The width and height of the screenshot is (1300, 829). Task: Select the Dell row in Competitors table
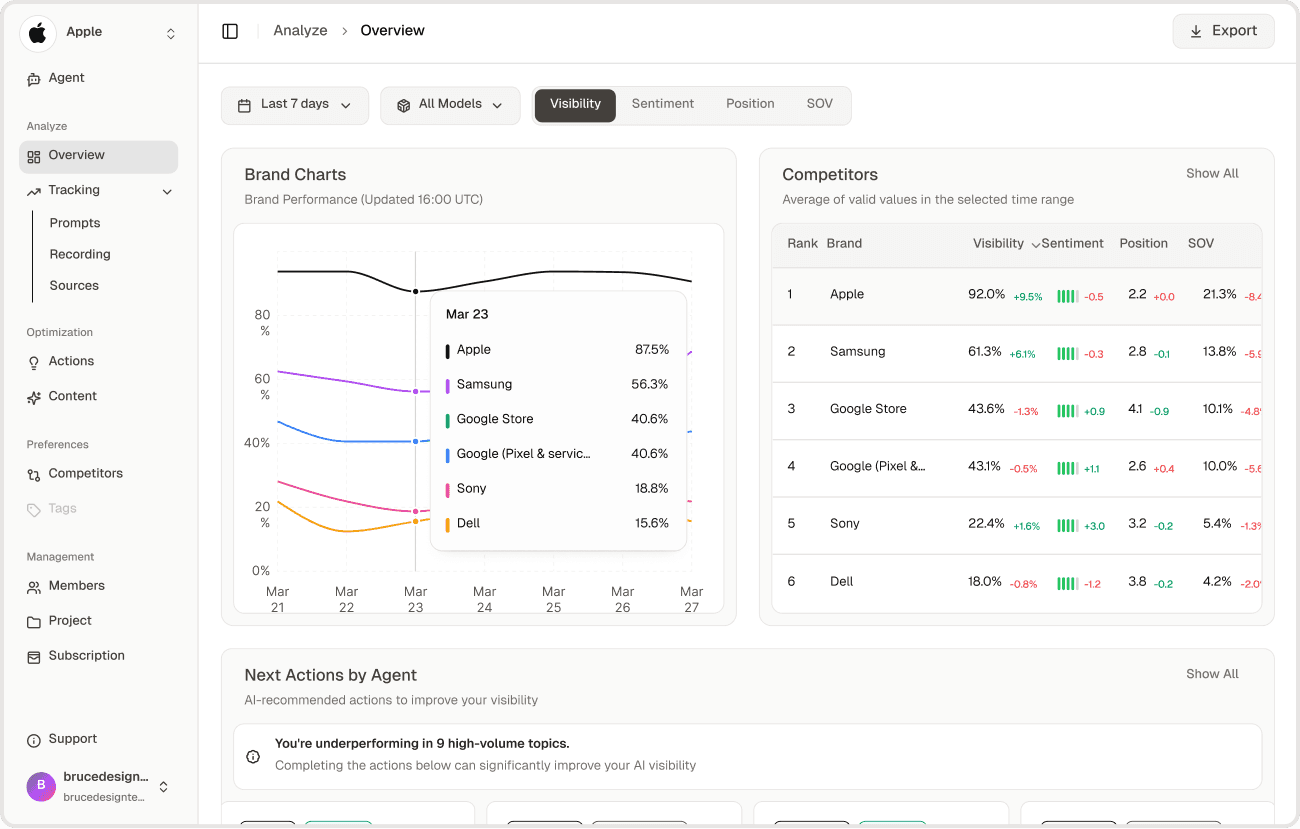coord(1016,582)
